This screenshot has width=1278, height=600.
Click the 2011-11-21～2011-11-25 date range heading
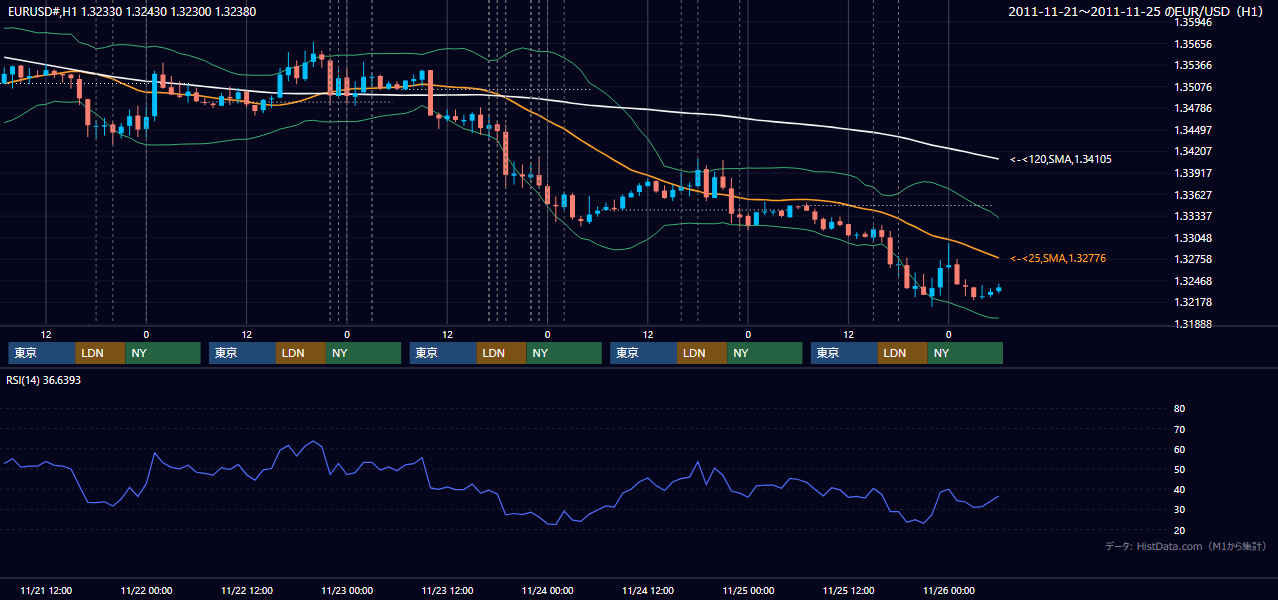click(x=1137, y=11)
